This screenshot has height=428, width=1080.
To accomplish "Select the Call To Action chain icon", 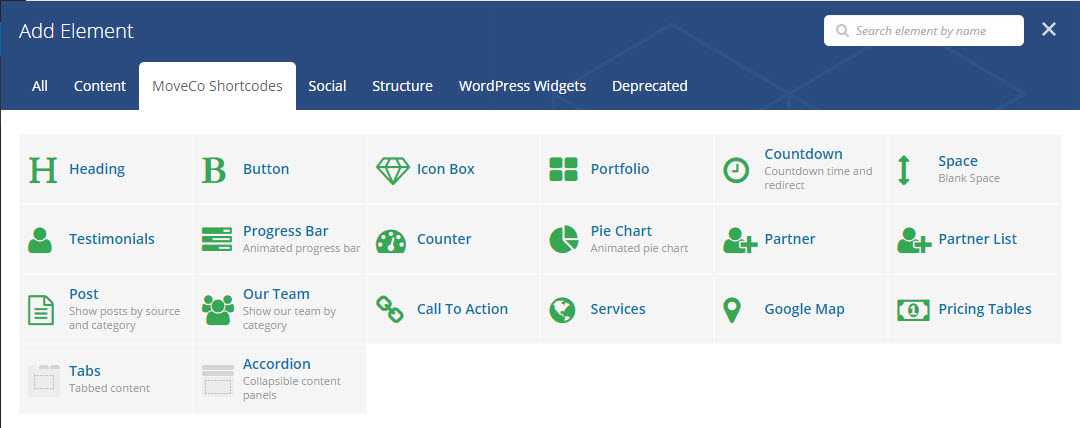I will [x=390, y=309].
